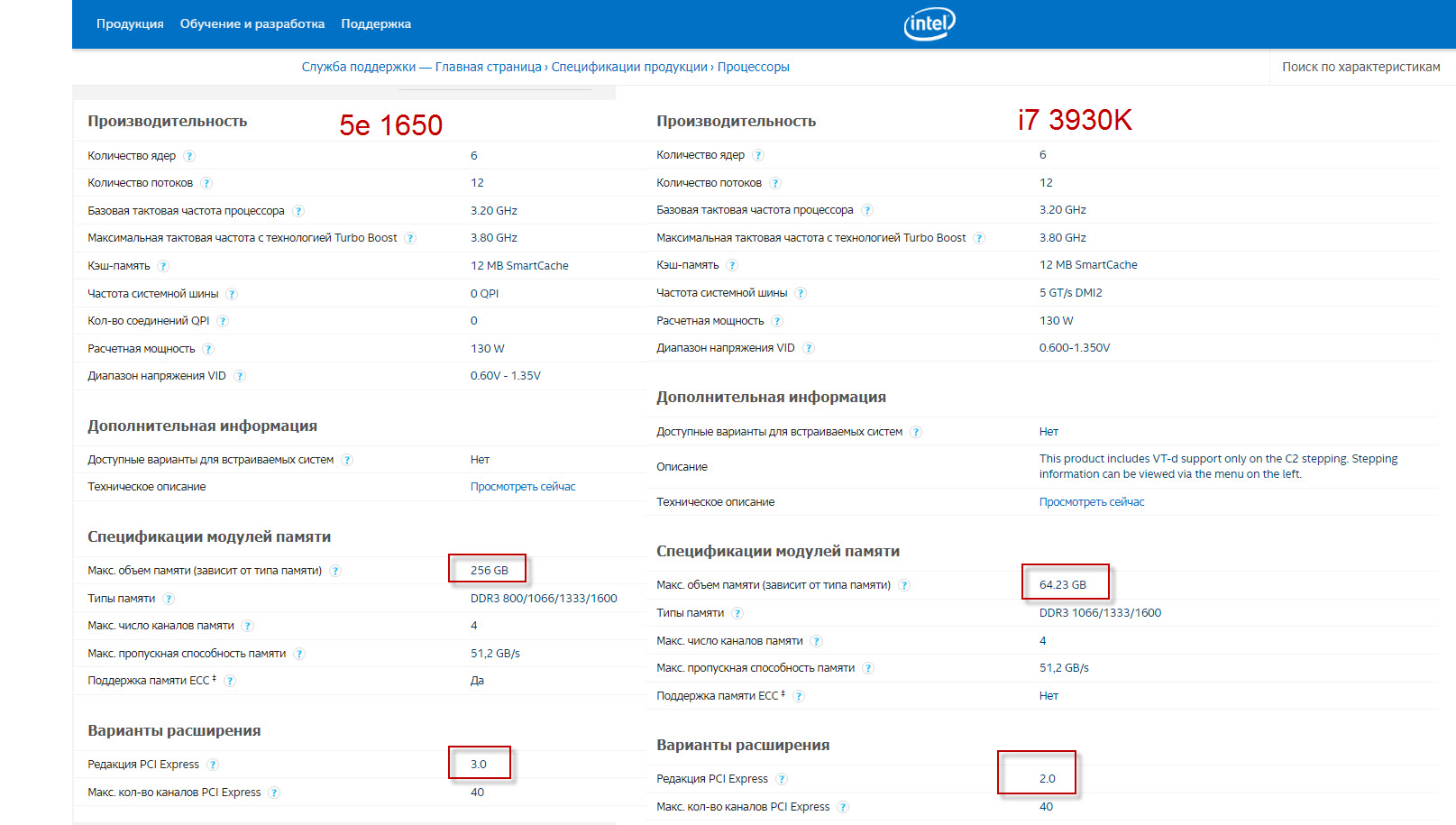Help icon for embedded options, right column

pyautogui.click(x=916, y=432)
